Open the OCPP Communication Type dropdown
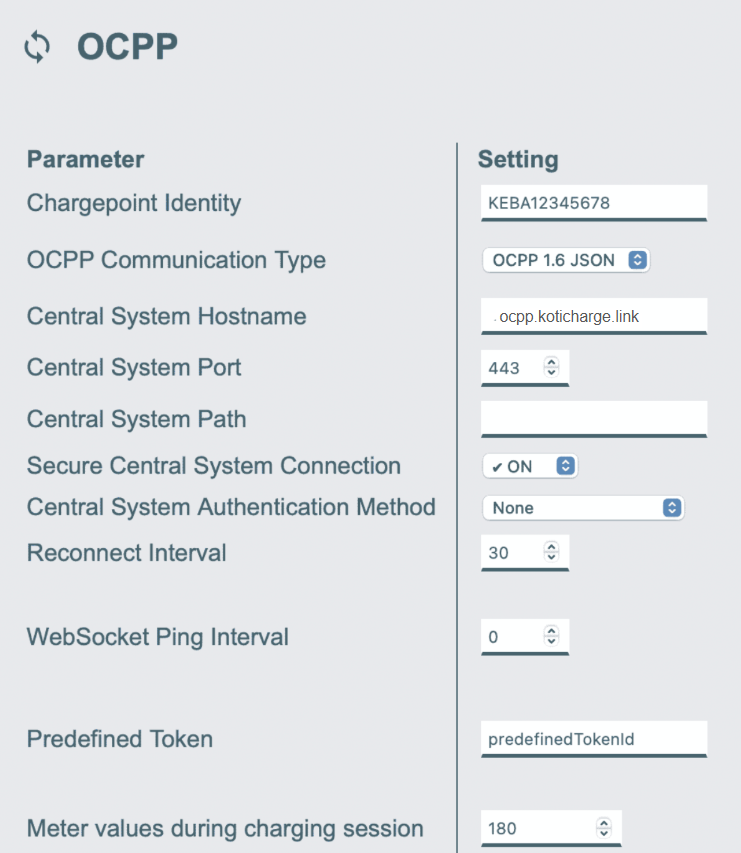 [566, 260]
